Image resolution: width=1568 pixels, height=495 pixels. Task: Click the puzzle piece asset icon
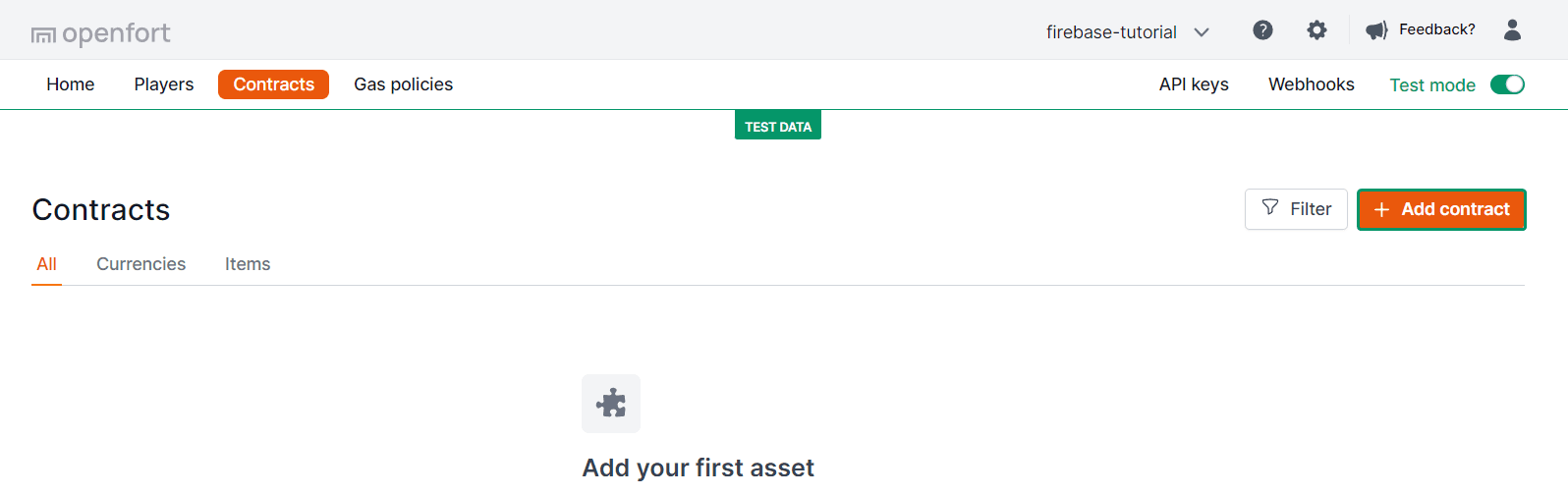tap(611, 403)
